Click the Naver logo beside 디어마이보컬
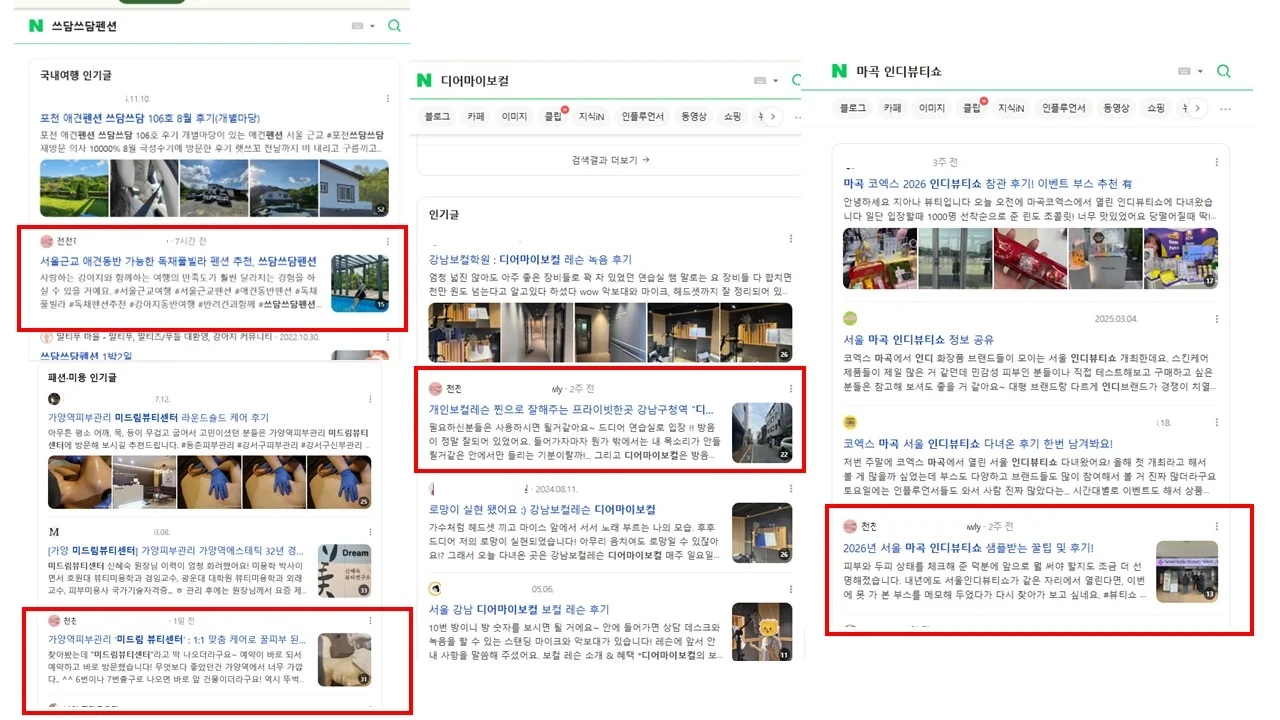 (x=424, y=80)
